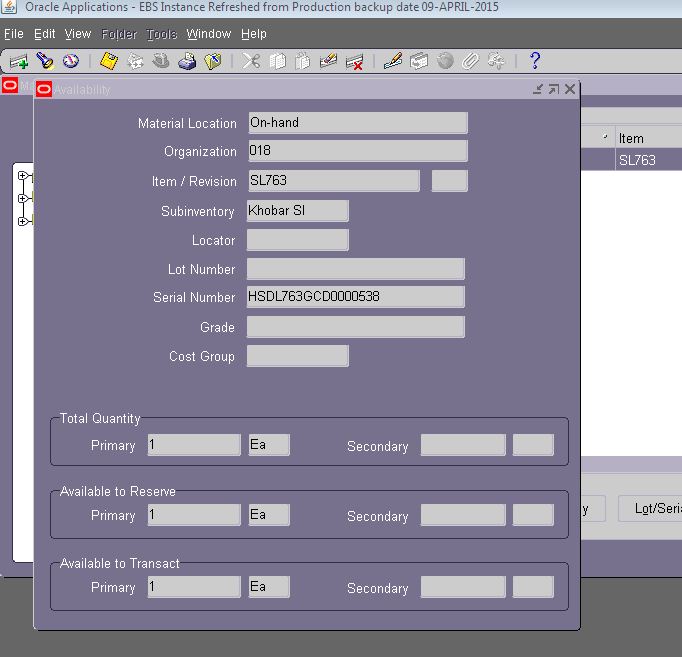The width and height of the screenshot is (682, 657).
Task: Click the Total Quantity Ea unit field
Action: (x=269, y=444)
